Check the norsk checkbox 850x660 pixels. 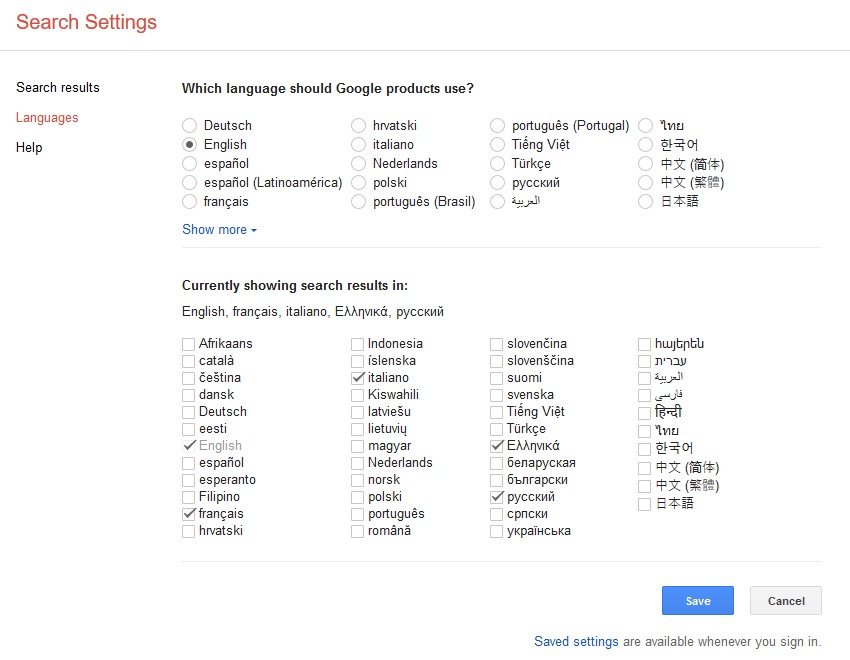[357, 480]
